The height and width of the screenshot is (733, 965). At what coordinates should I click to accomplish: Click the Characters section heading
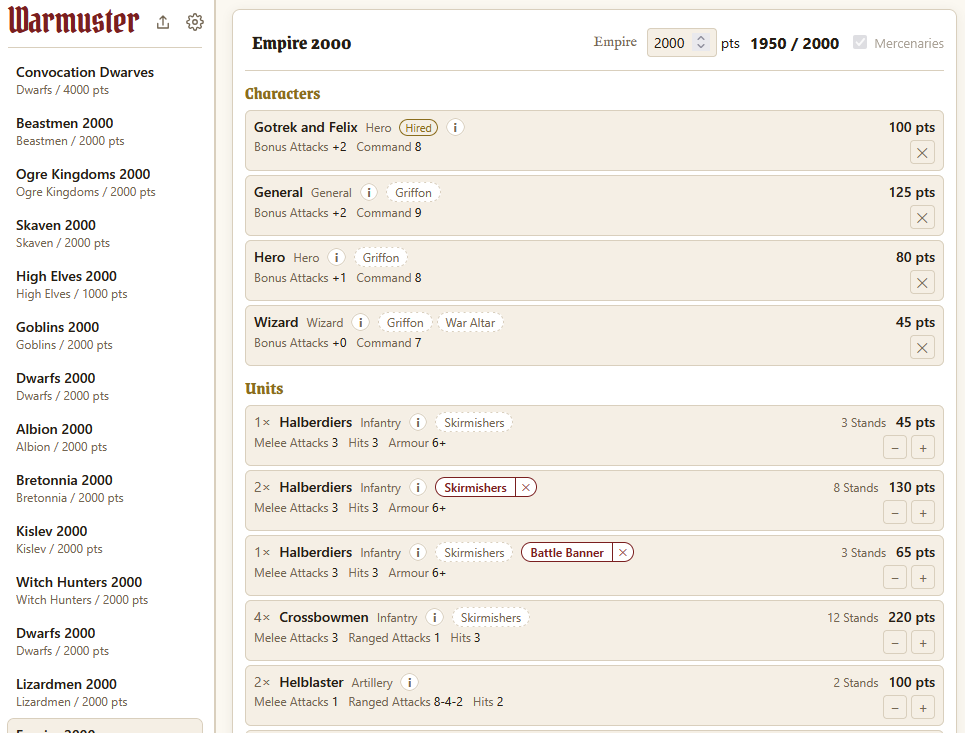pyautogui.click(x=282, y=94)
